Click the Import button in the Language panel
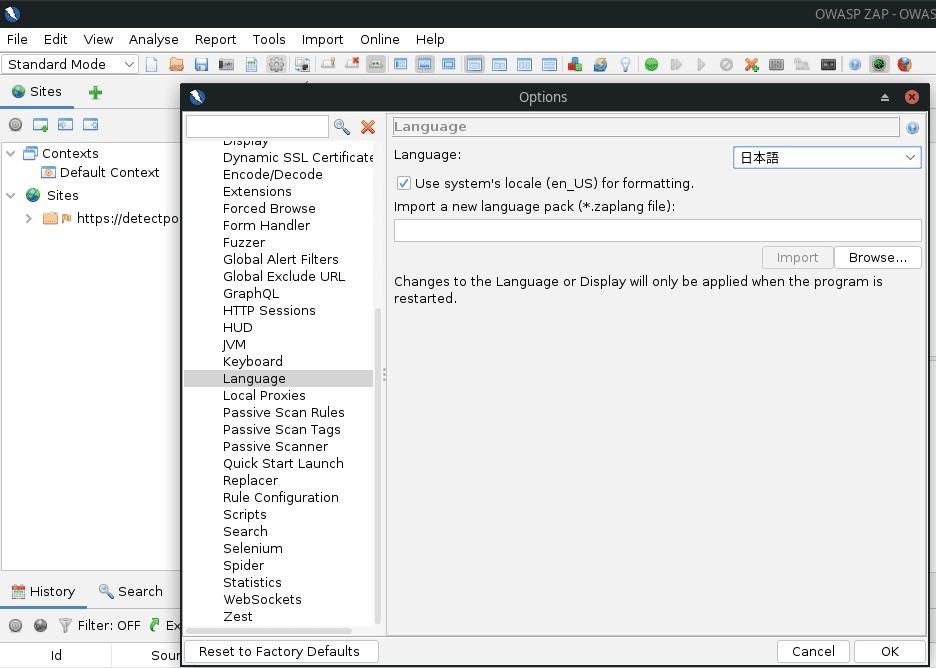Image resolution: width=936 pixels, height=668 pixels. coord(797,258)
